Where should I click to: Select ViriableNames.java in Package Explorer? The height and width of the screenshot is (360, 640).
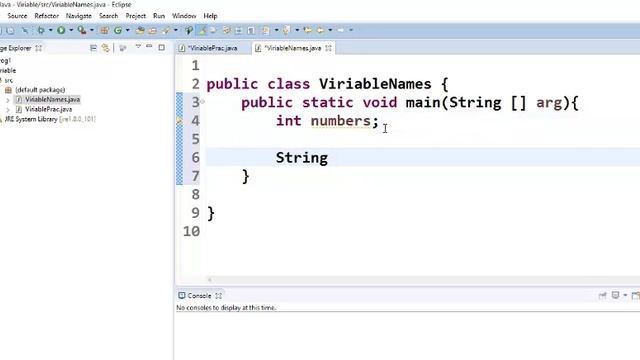click(52, 100)
